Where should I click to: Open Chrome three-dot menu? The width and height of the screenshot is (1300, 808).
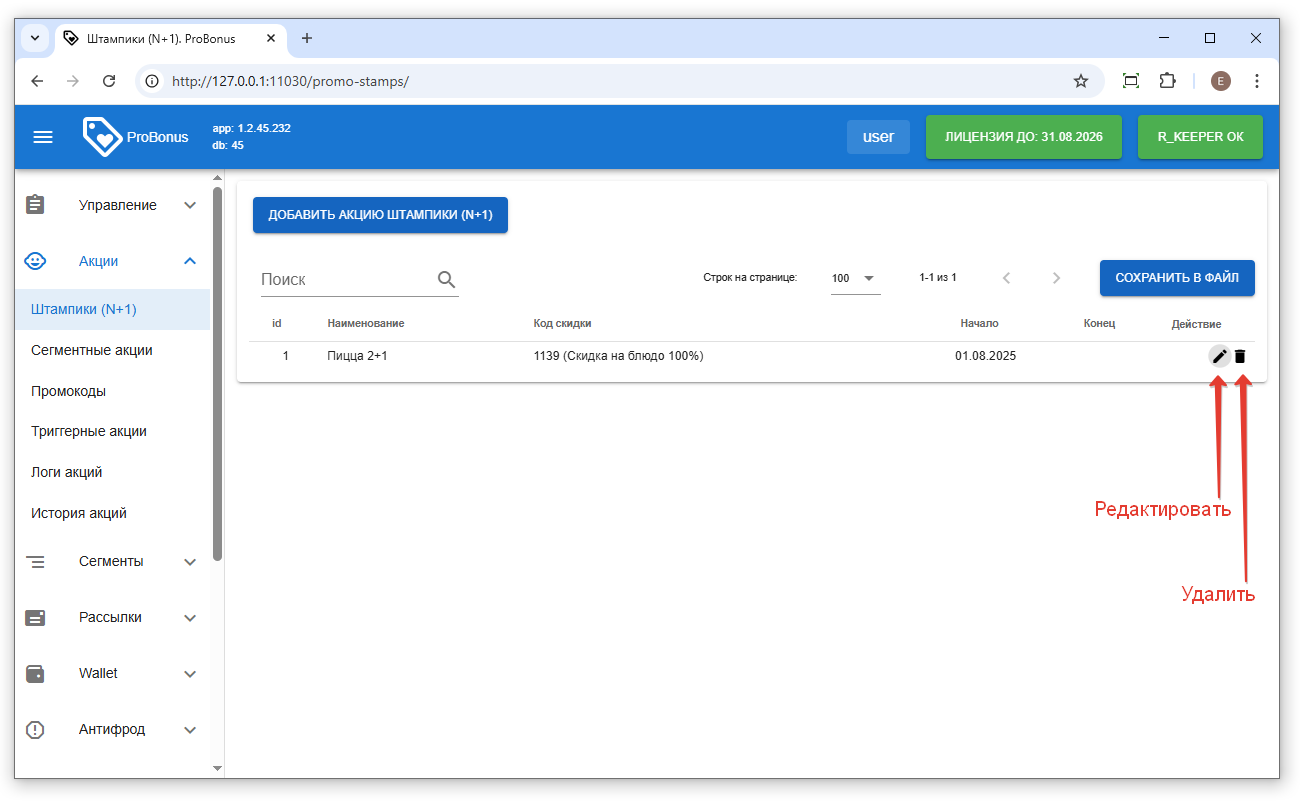click(x=1257, y=81)
